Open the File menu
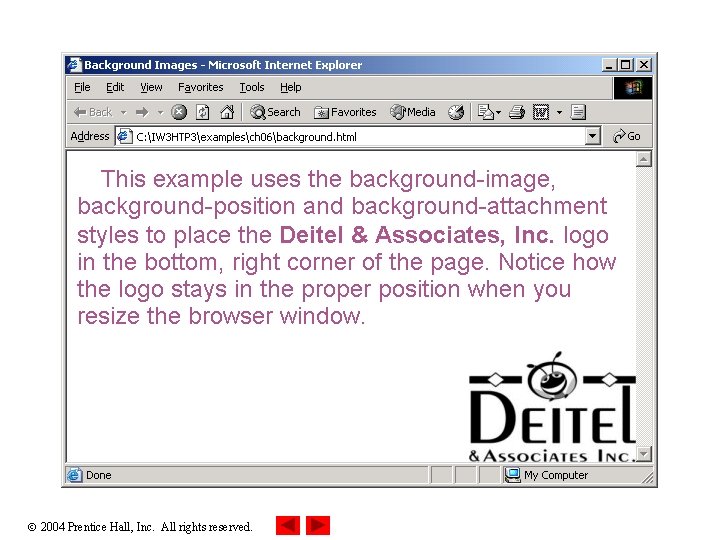The height and width of the screenshot is (540, 720). pyautogui.click(x=82, y=87)
